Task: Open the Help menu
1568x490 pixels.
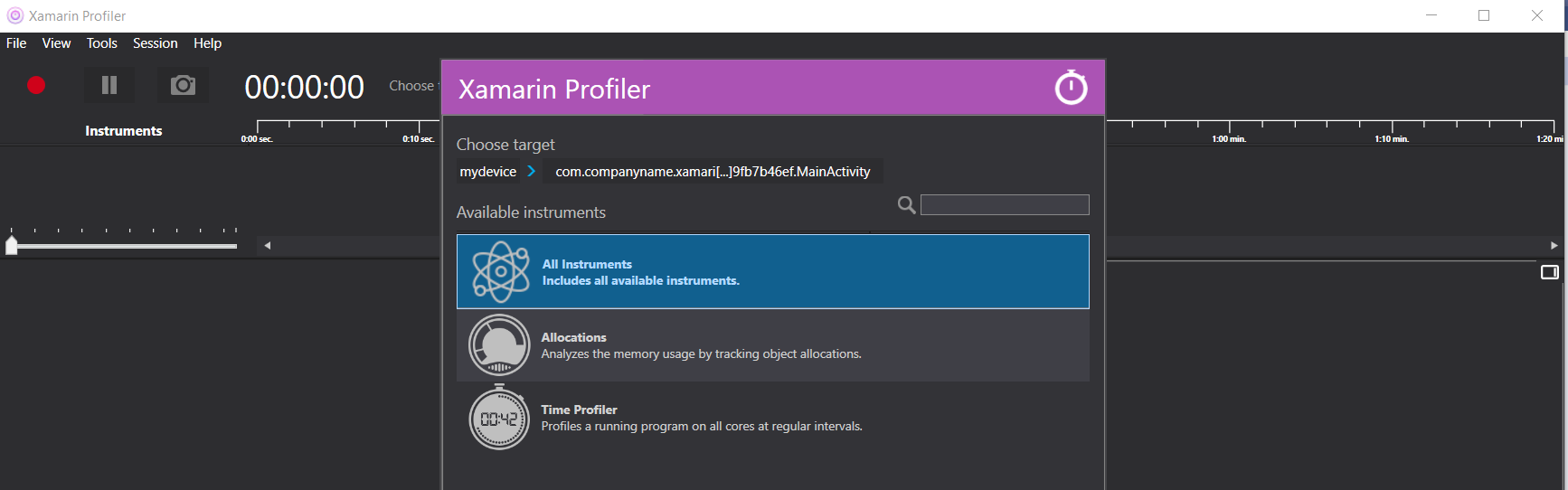Action: (207, 43)
